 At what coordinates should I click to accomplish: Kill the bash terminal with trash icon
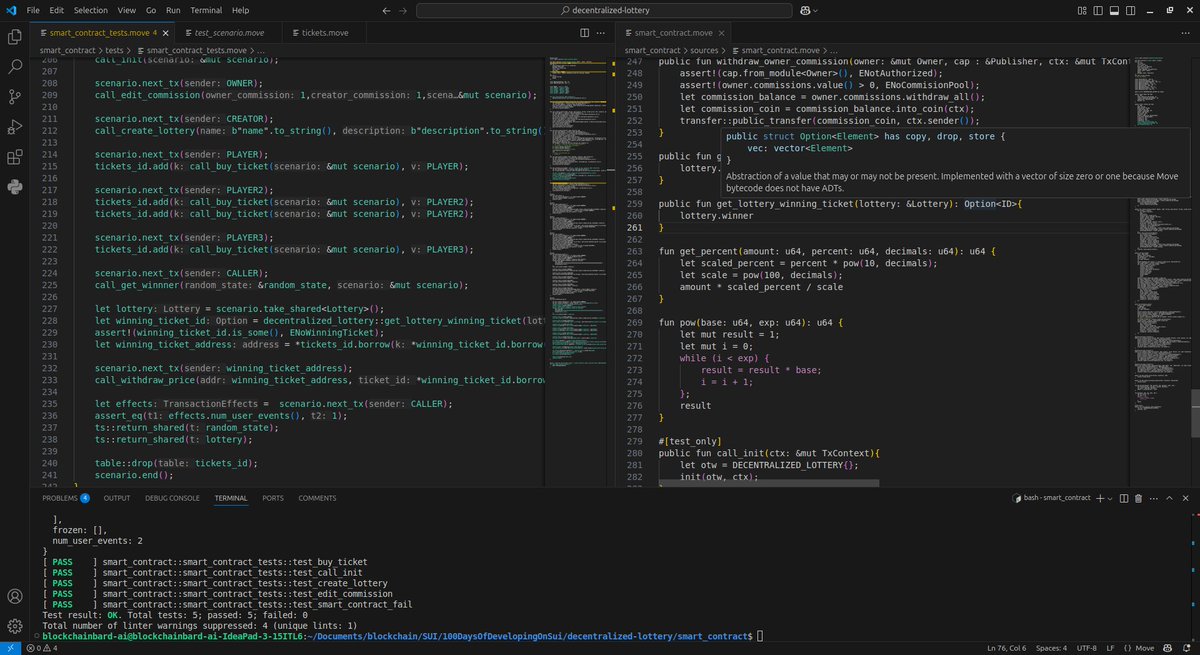pos(1139,497)
